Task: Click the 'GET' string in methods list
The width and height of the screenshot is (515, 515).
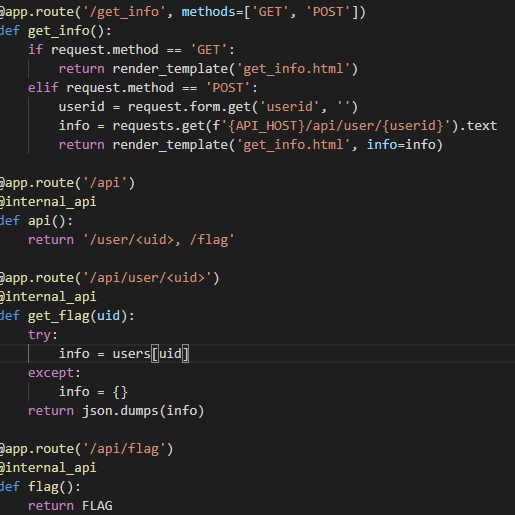Action: click(270, 12)
